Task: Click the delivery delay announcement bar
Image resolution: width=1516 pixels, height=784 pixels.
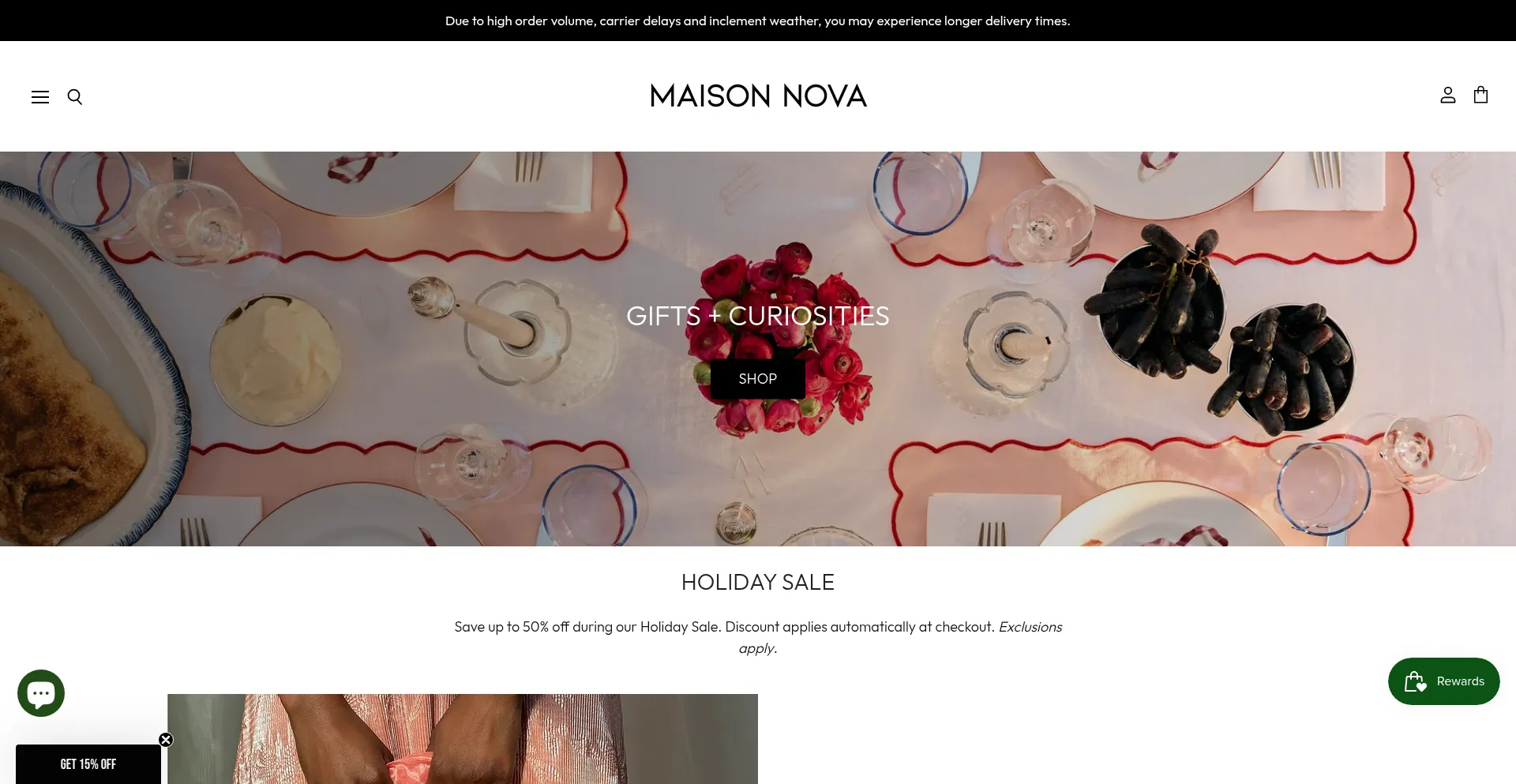Action: point(758,21)
